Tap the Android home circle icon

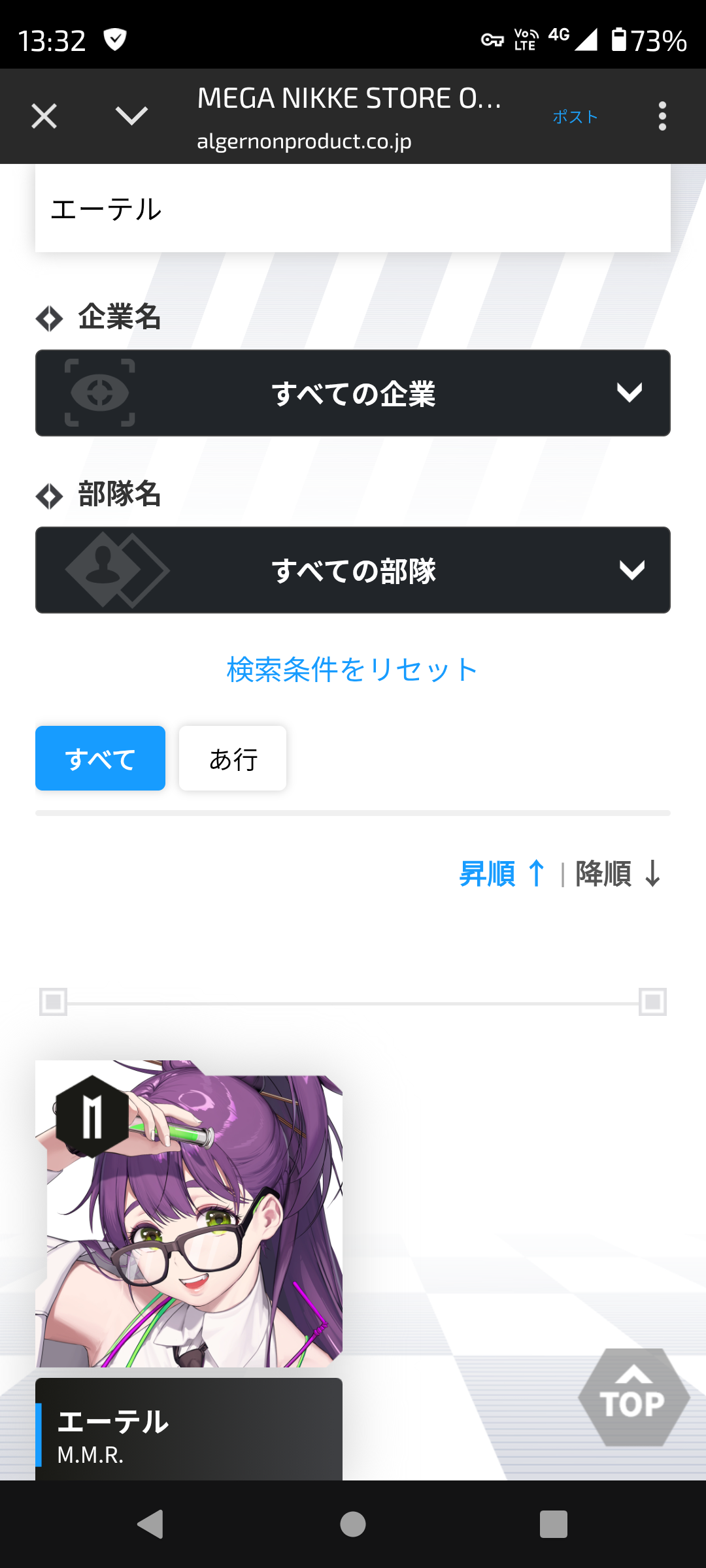click(x=353, y=1524)
